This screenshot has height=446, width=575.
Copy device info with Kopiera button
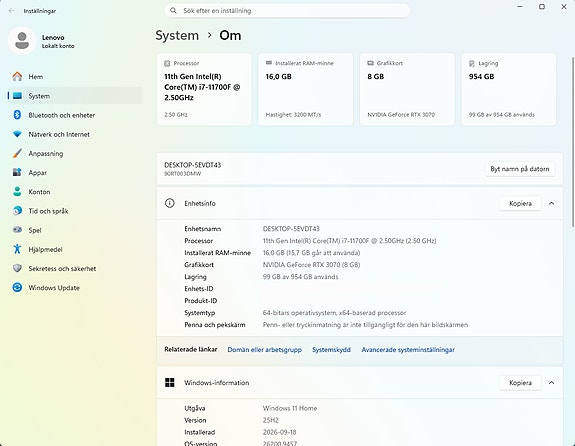tap(520, 203)
